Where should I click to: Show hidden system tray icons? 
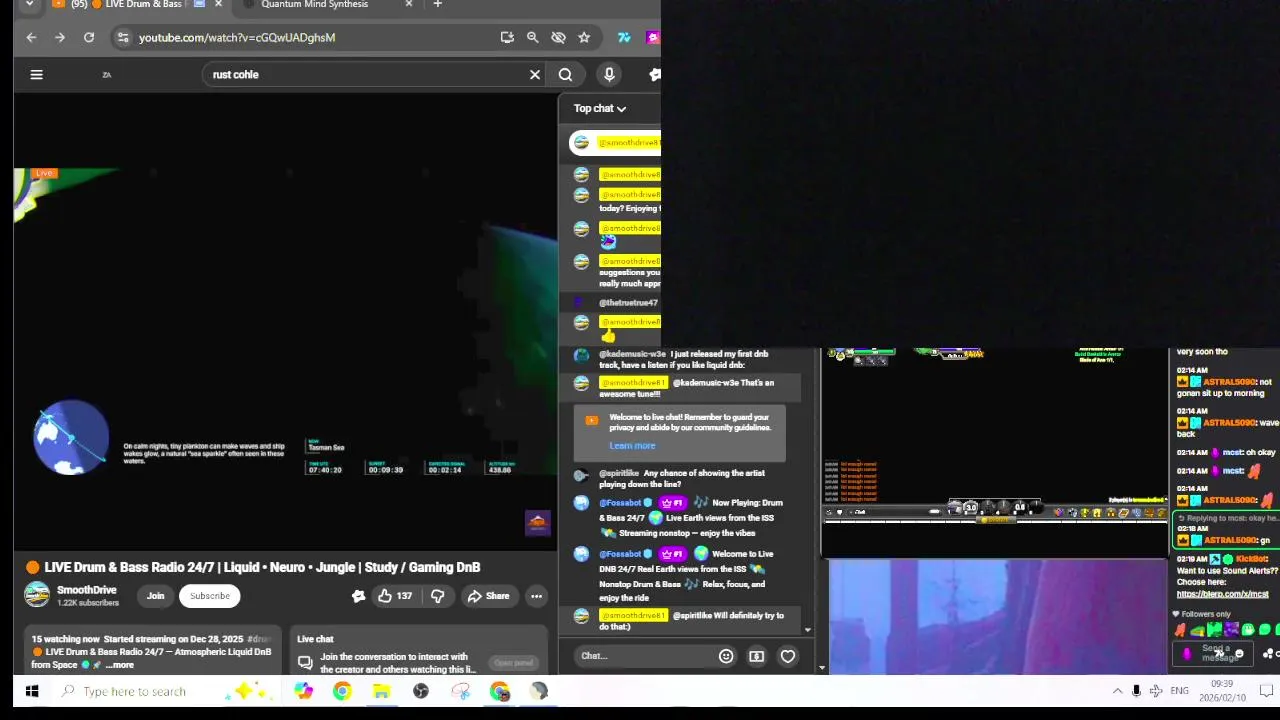(x=1117, y=691)
